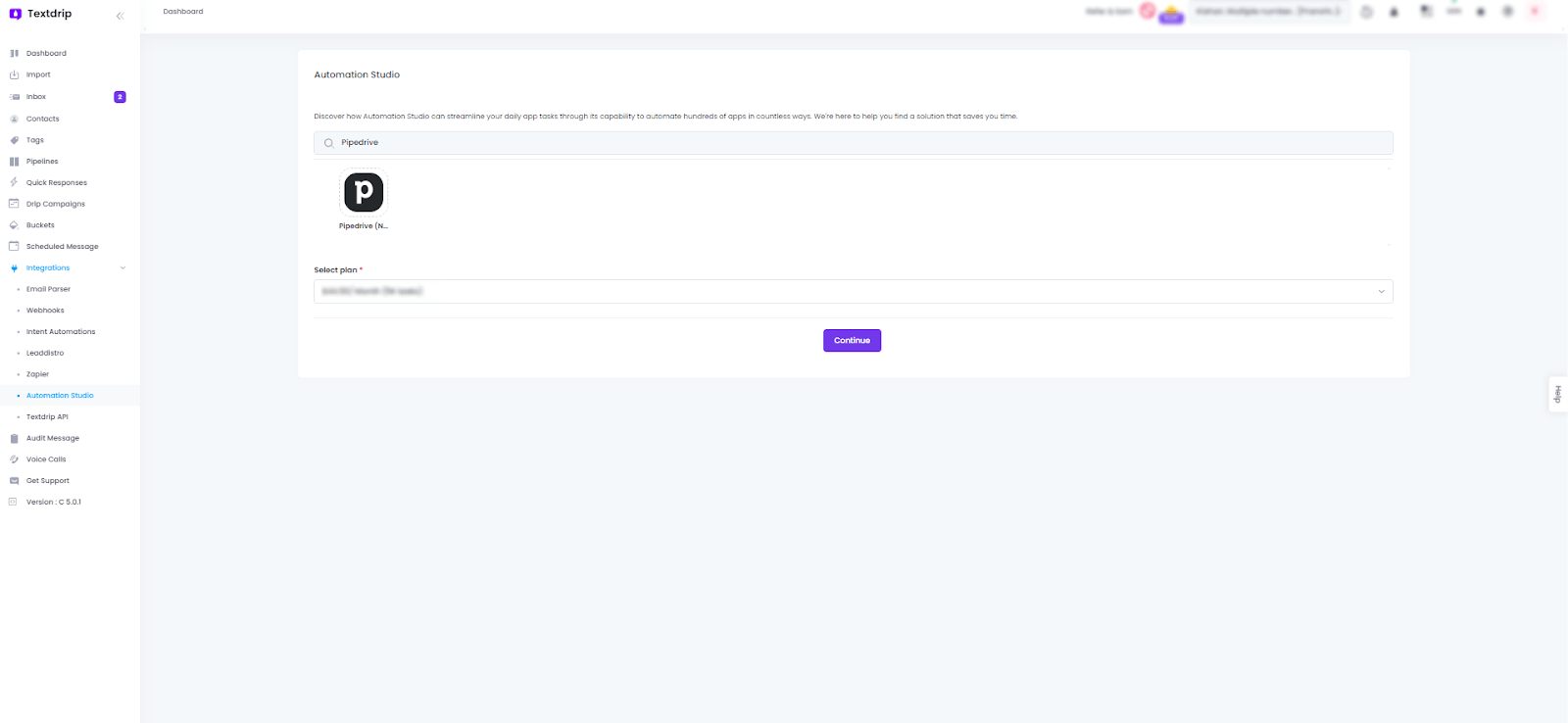This screenshot has height=723, width=1568.
Task: Open the Select plan dropdown
Action: pyautogui.click(x=853, y=291)
